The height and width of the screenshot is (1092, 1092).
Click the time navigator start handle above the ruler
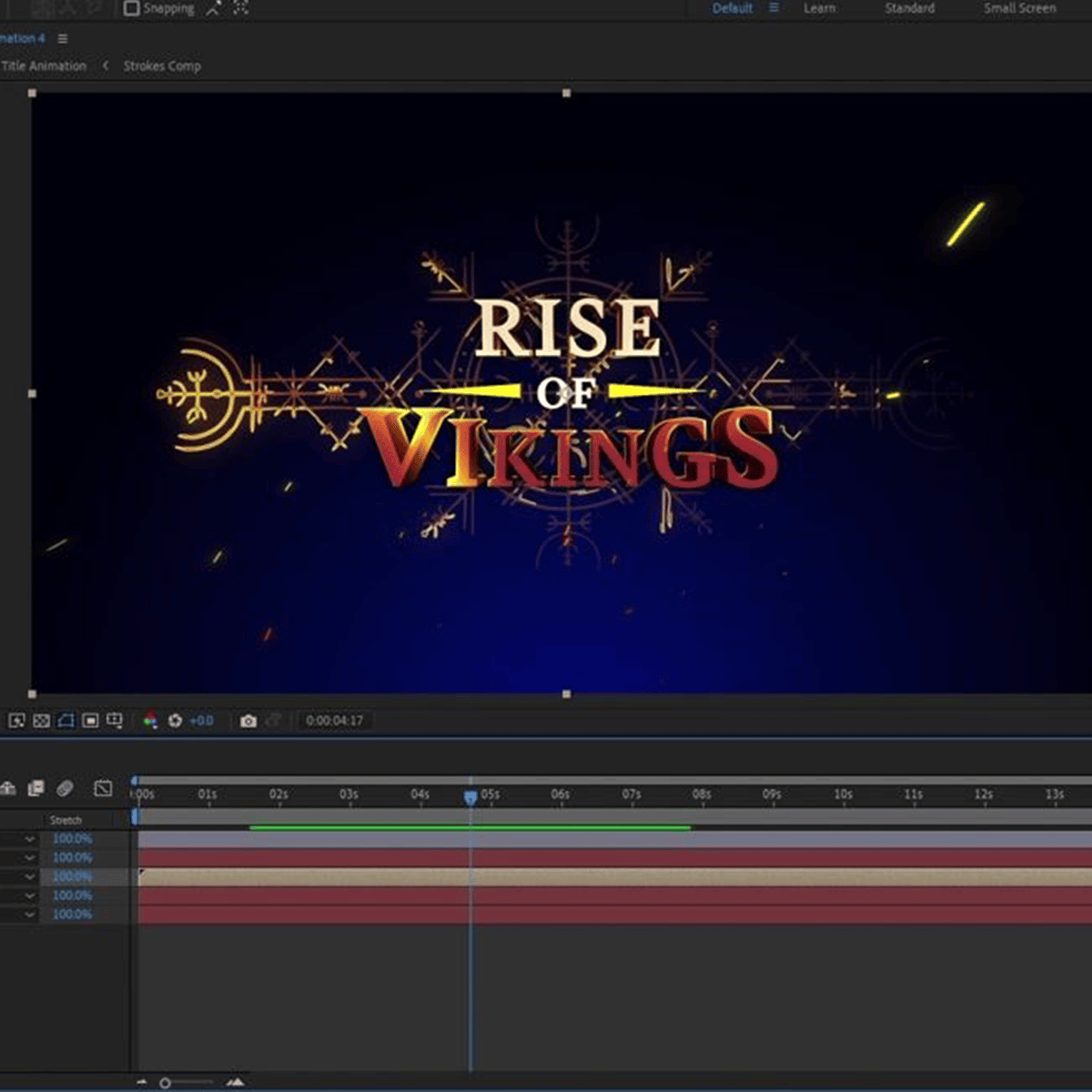click(135, 781)
